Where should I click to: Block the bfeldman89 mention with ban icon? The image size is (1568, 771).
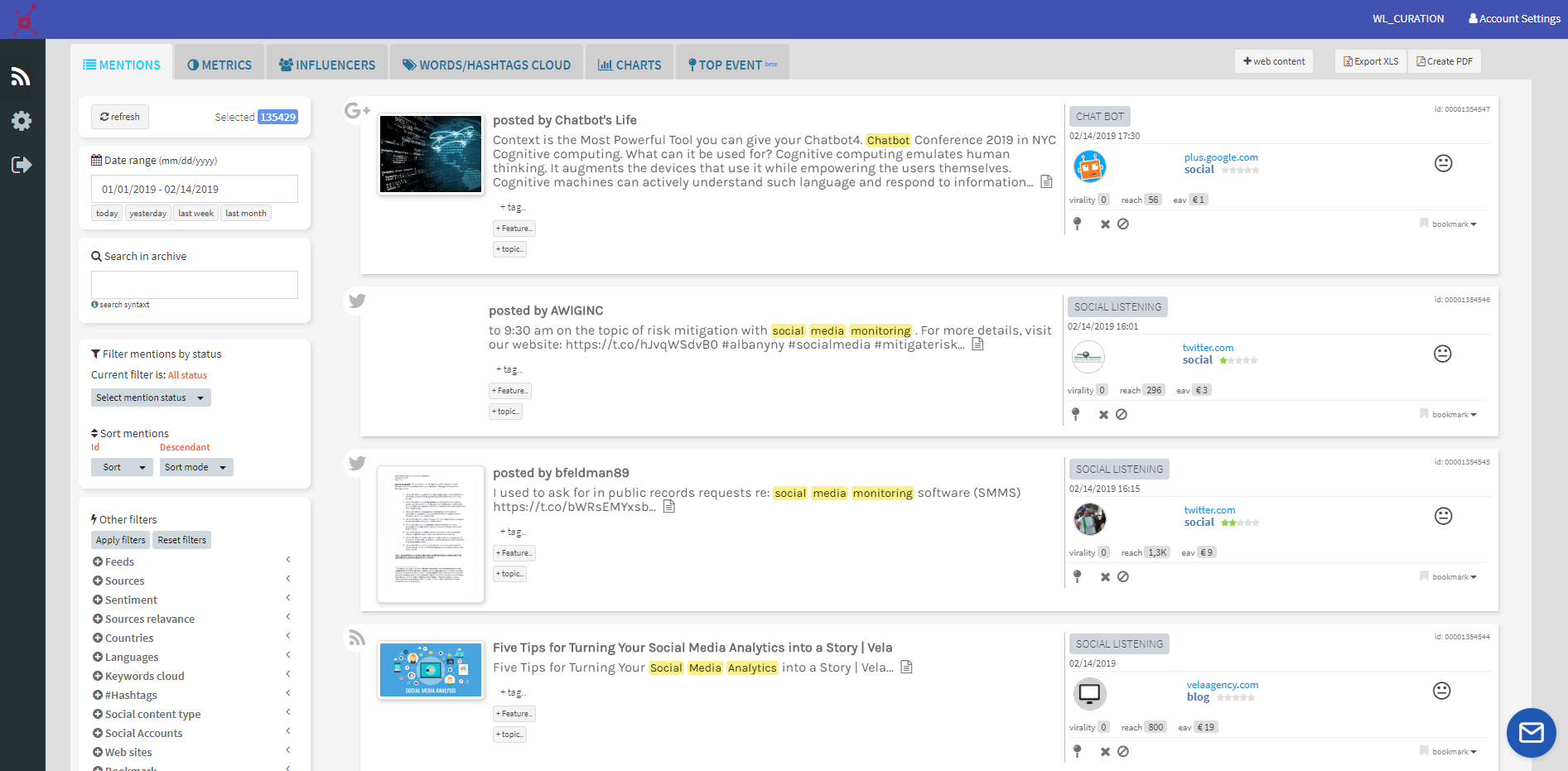coord(1123,577)
